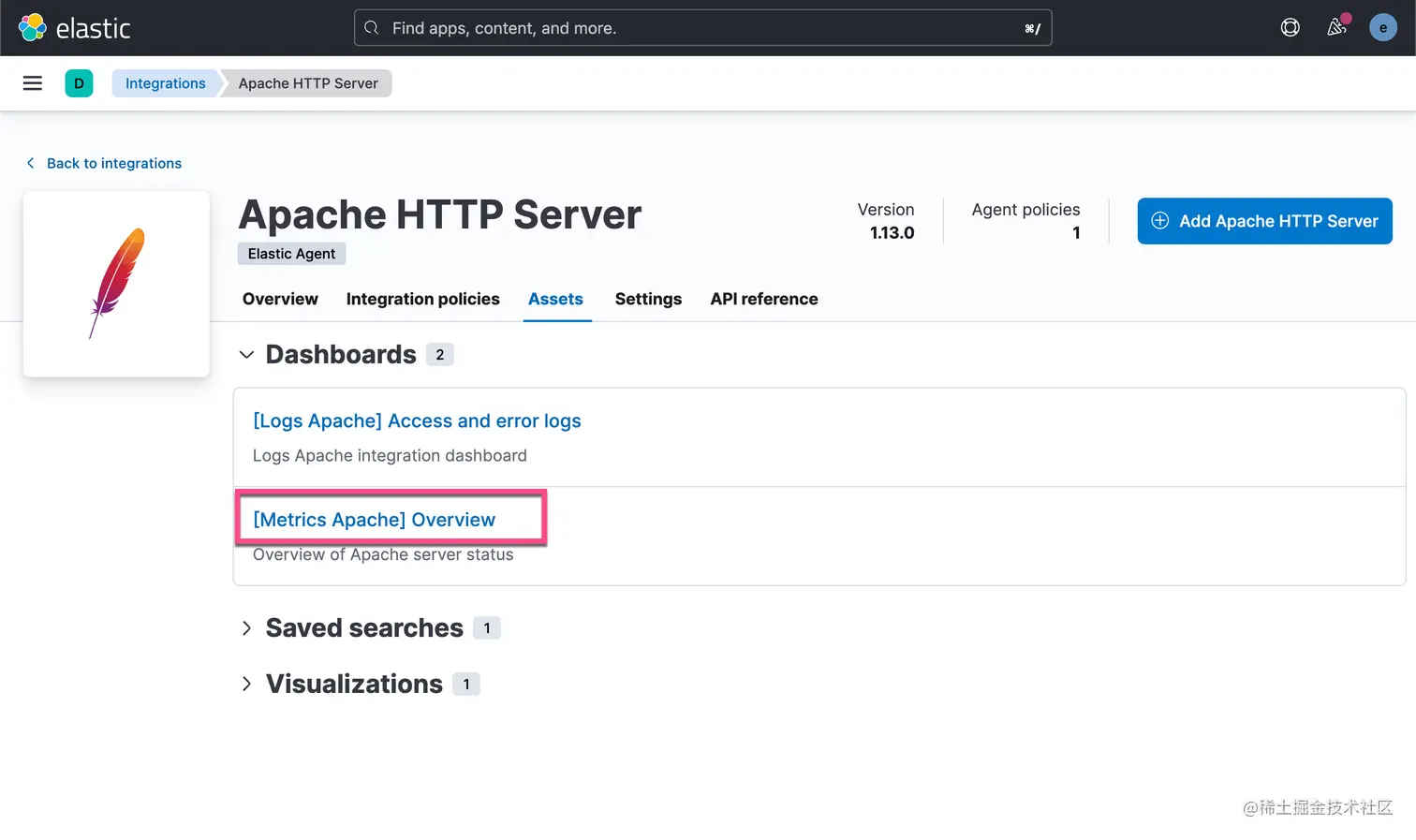The image size is (1416, 840).
Task: Switch to the Overview tab
Action: pos(280,299)
